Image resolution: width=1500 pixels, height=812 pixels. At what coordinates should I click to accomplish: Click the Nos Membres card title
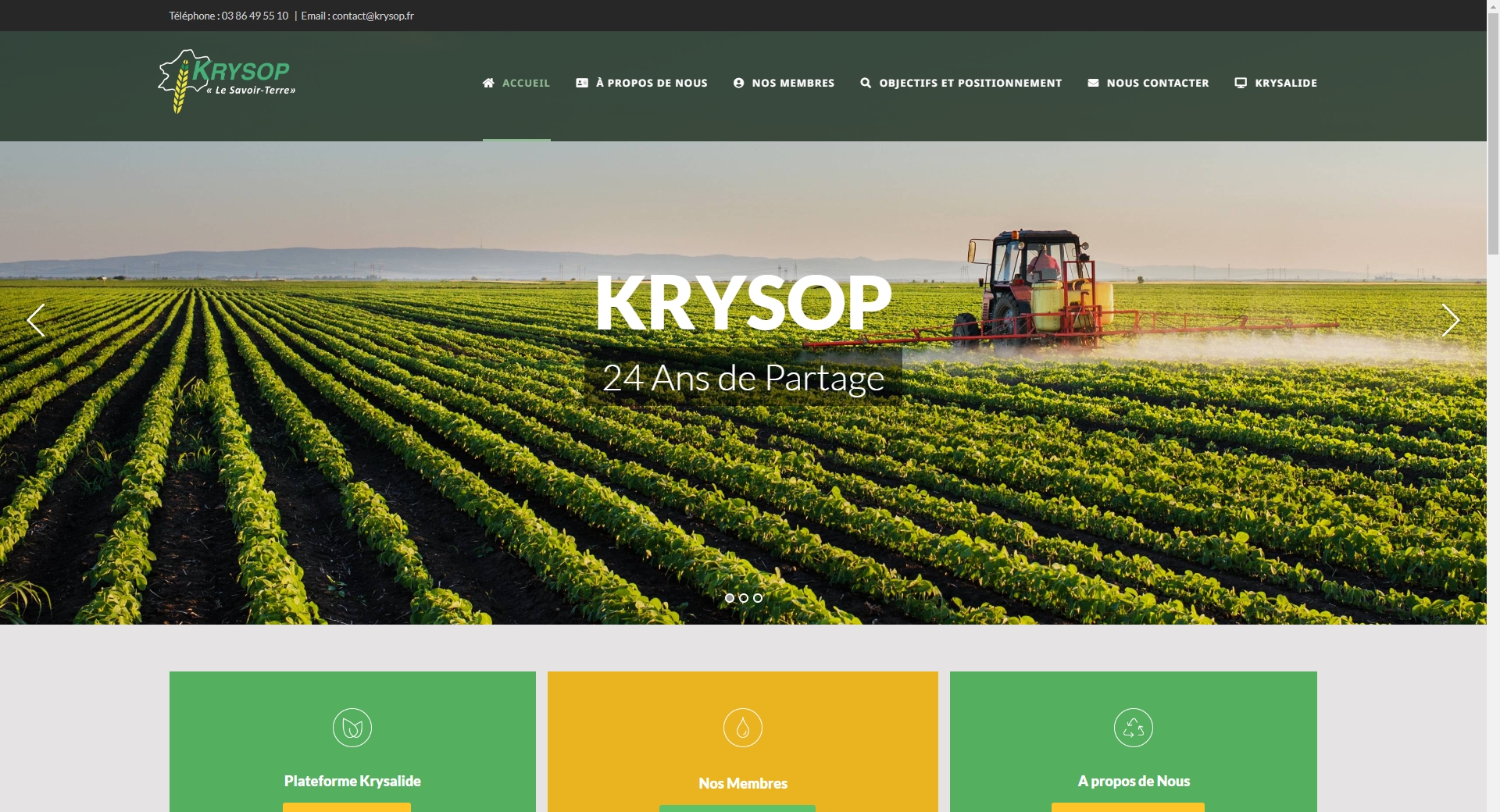coord(743,783)
